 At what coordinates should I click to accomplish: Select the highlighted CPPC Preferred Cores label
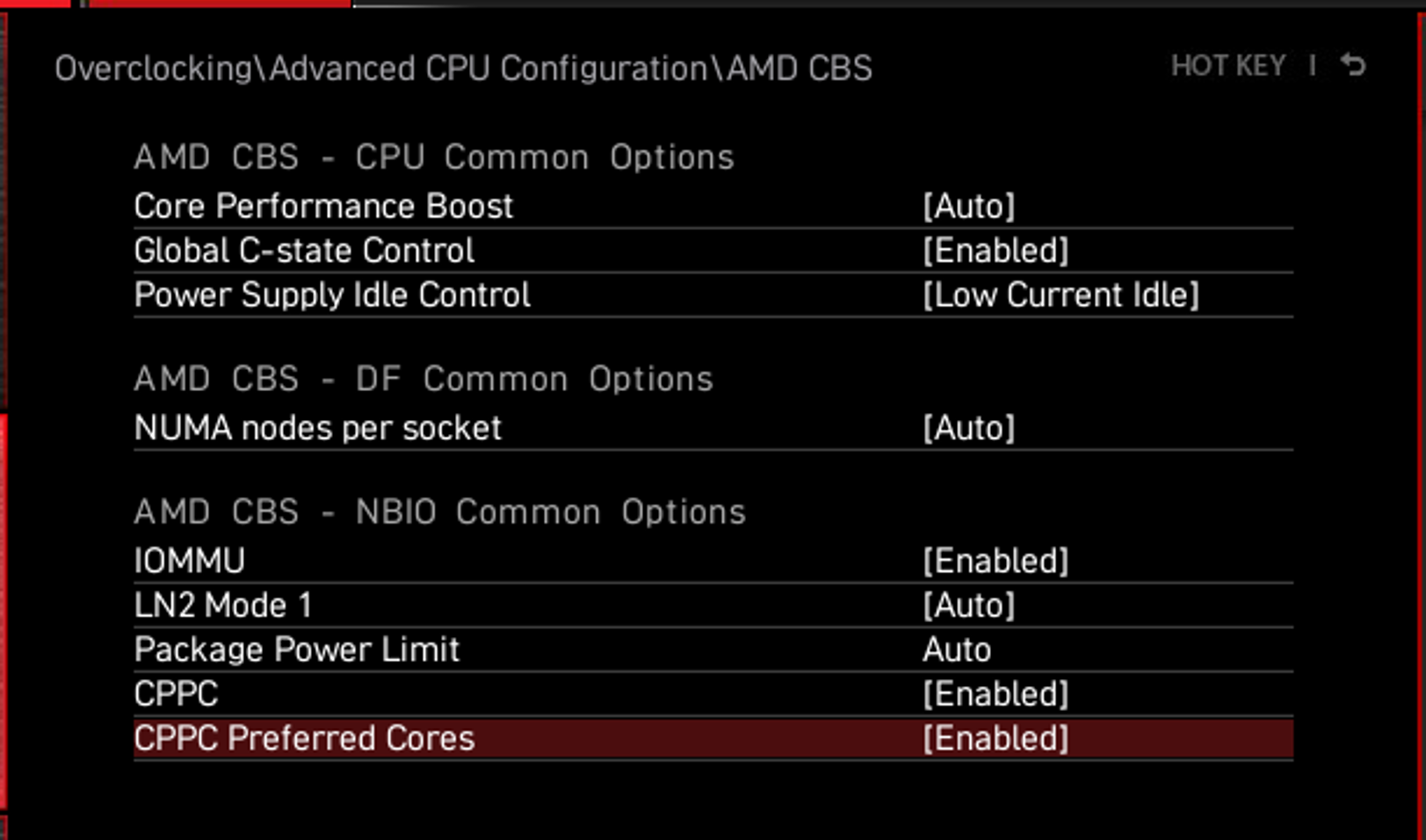click(x=304, y=739)
